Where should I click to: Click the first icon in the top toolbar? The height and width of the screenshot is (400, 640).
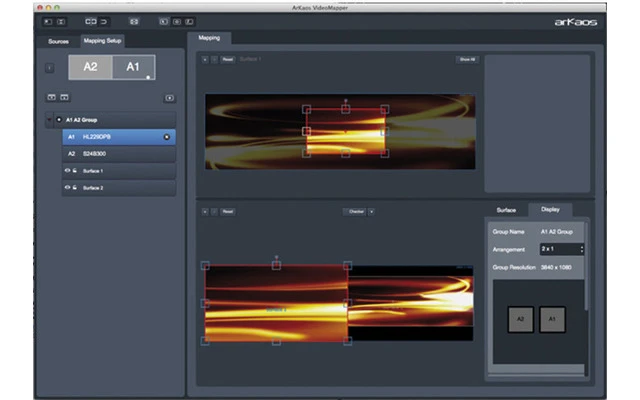click(48, 22)
